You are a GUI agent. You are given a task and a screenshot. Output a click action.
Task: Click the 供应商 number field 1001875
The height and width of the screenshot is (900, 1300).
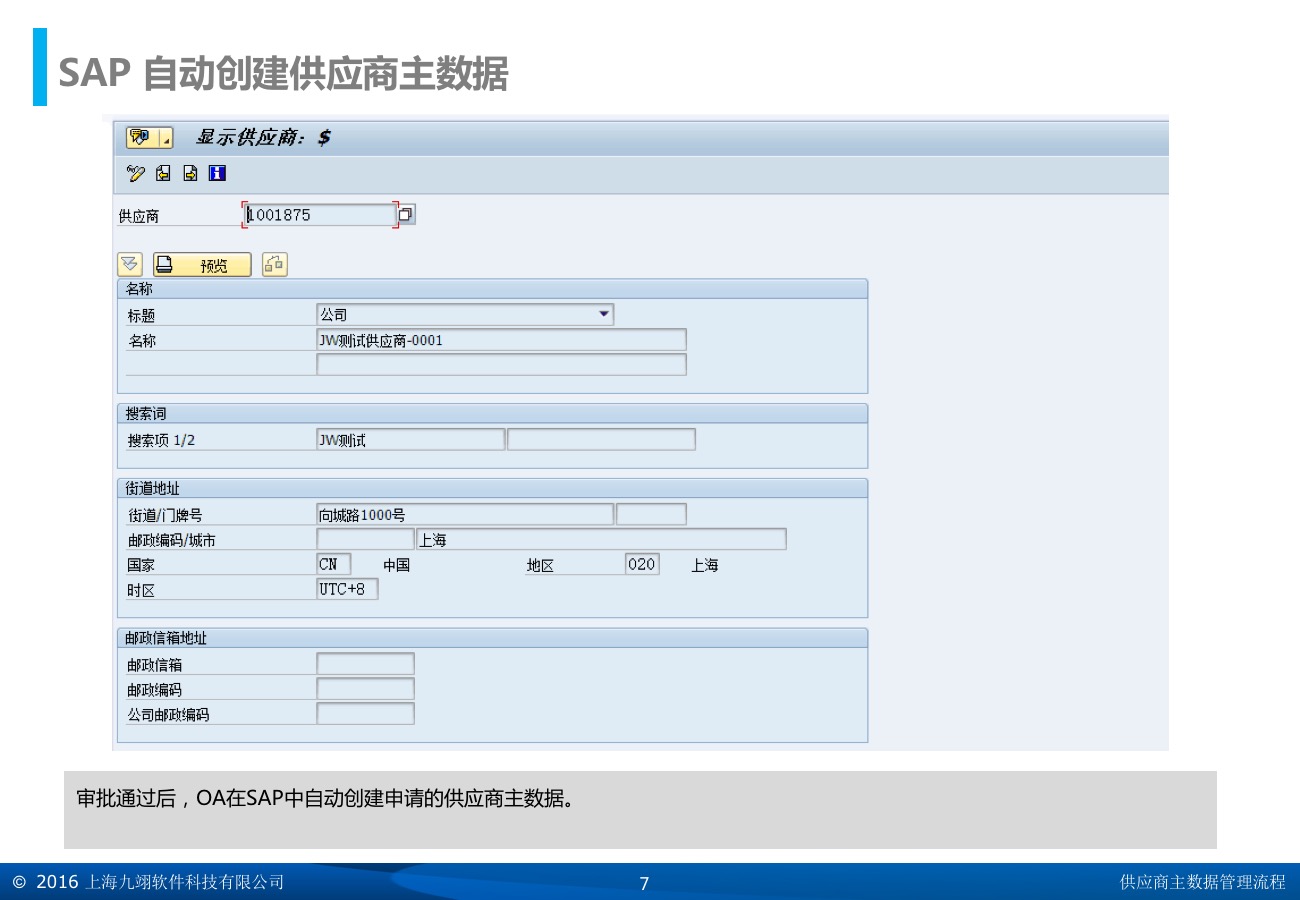(x=320, y=214)
